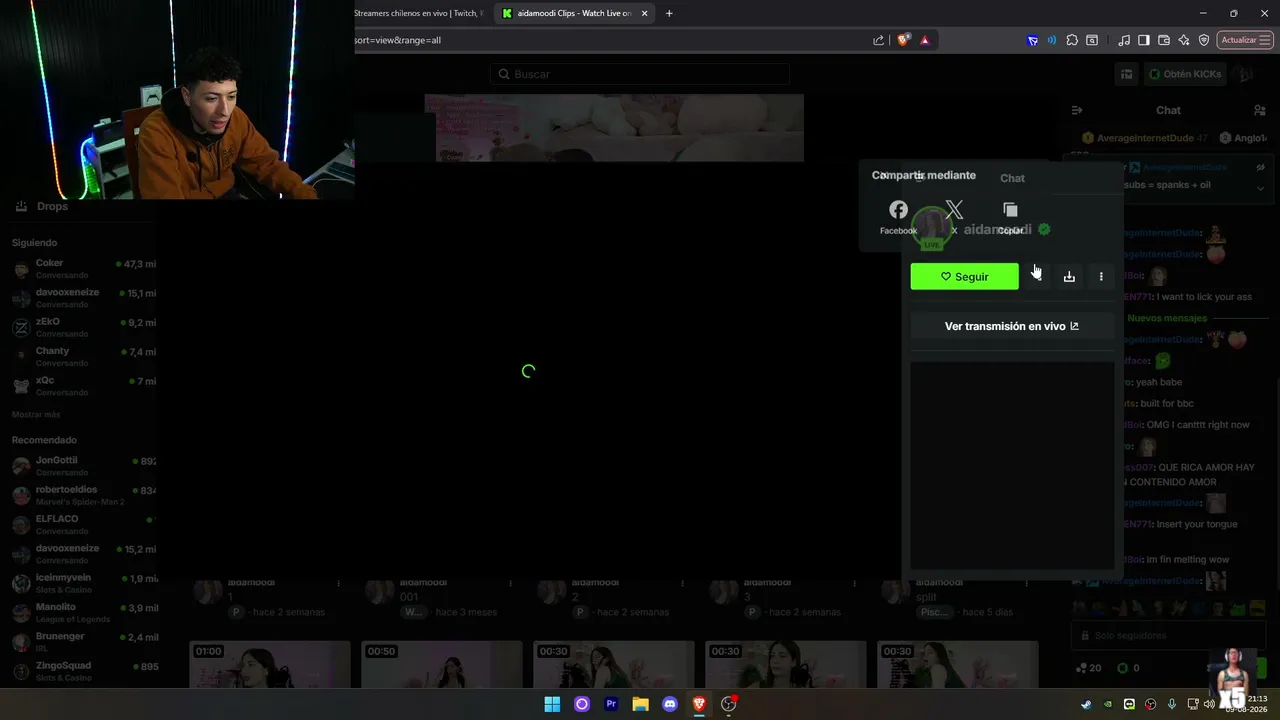Toggle the browser sidebar panel
This screenshot has height=720, width=1280.
[1144, 40]
